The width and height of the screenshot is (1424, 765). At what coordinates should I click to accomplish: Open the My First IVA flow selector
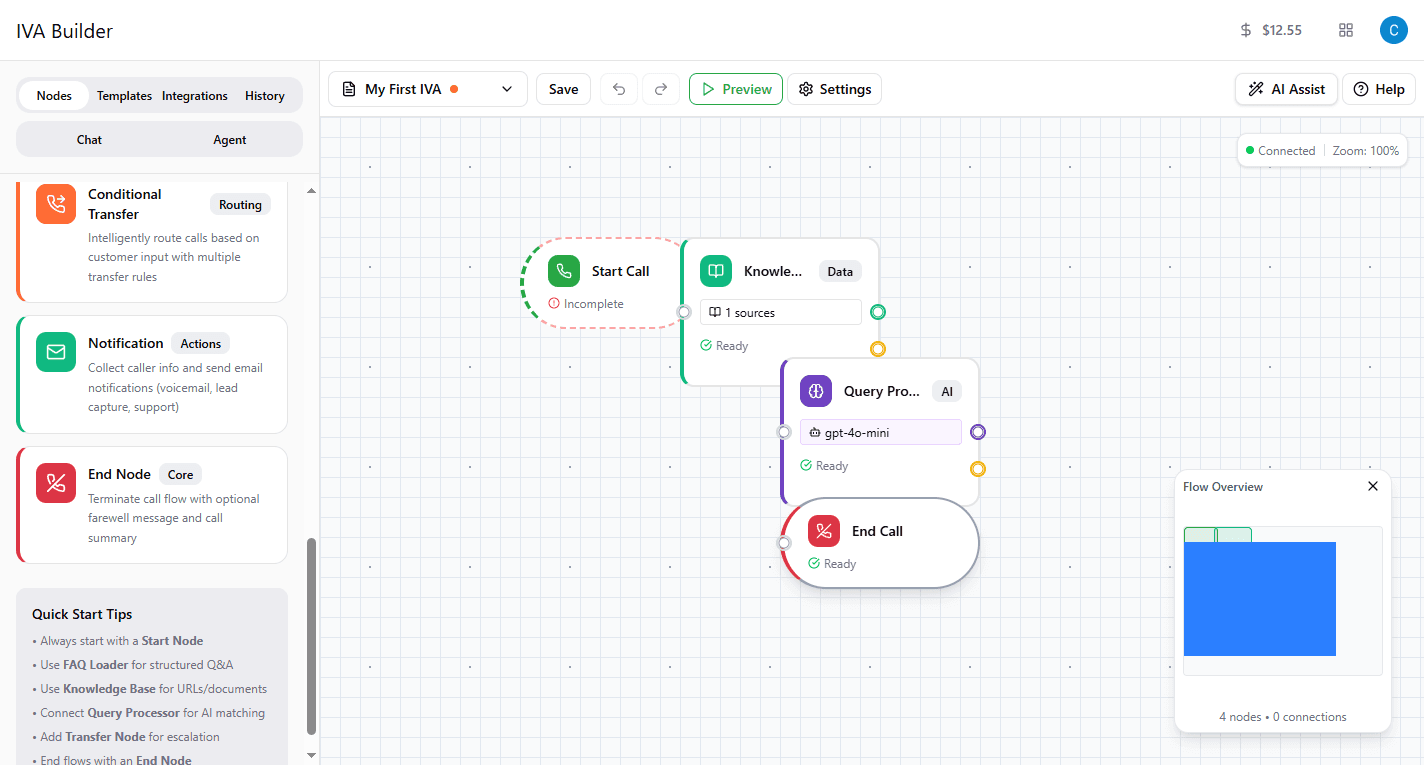coord(427,89)
